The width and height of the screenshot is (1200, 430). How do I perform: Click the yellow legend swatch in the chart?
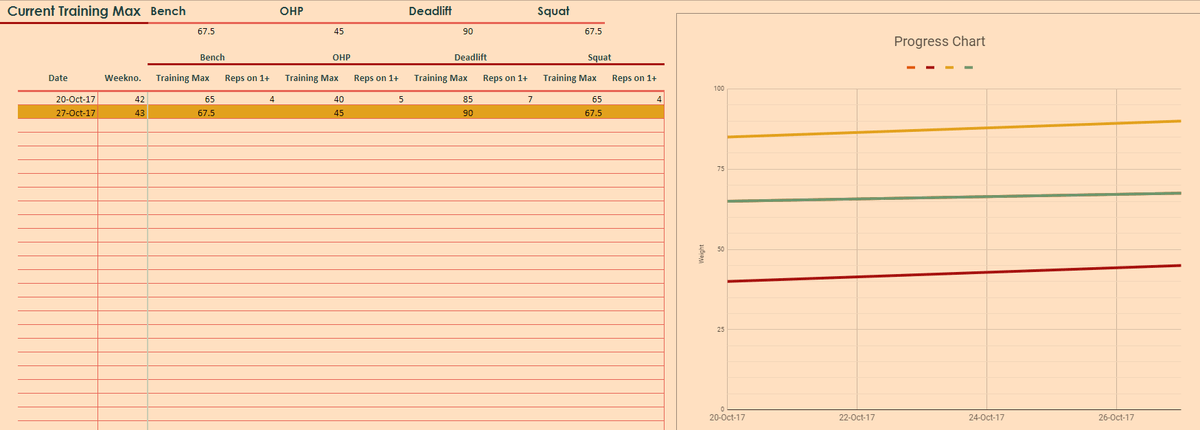tap(949, 68)
